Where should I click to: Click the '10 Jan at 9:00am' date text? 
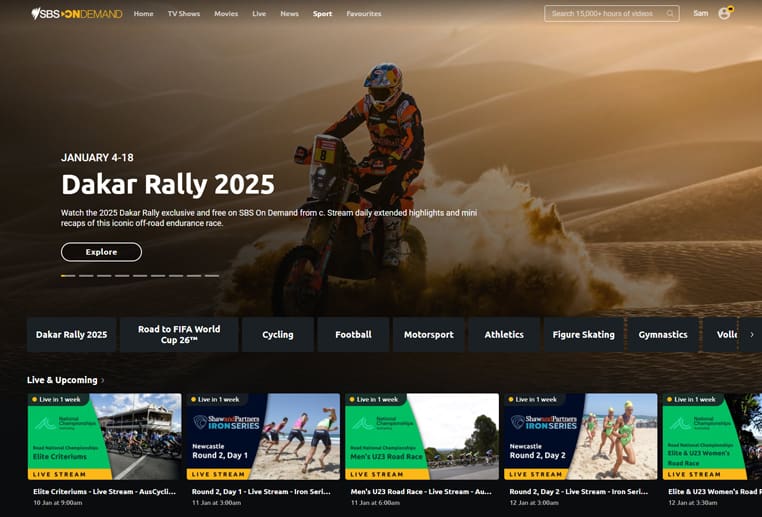(57, 503)
